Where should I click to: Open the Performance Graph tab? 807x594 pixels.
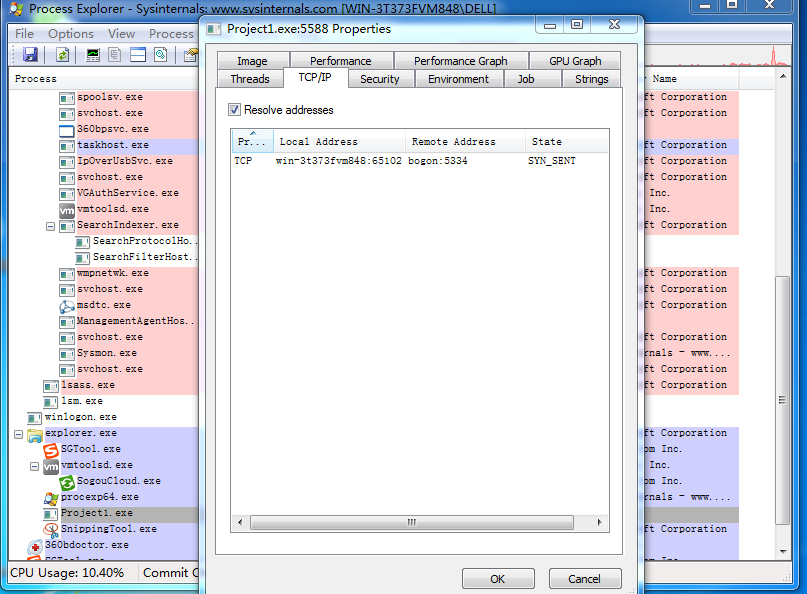click(x=461, y=61)
